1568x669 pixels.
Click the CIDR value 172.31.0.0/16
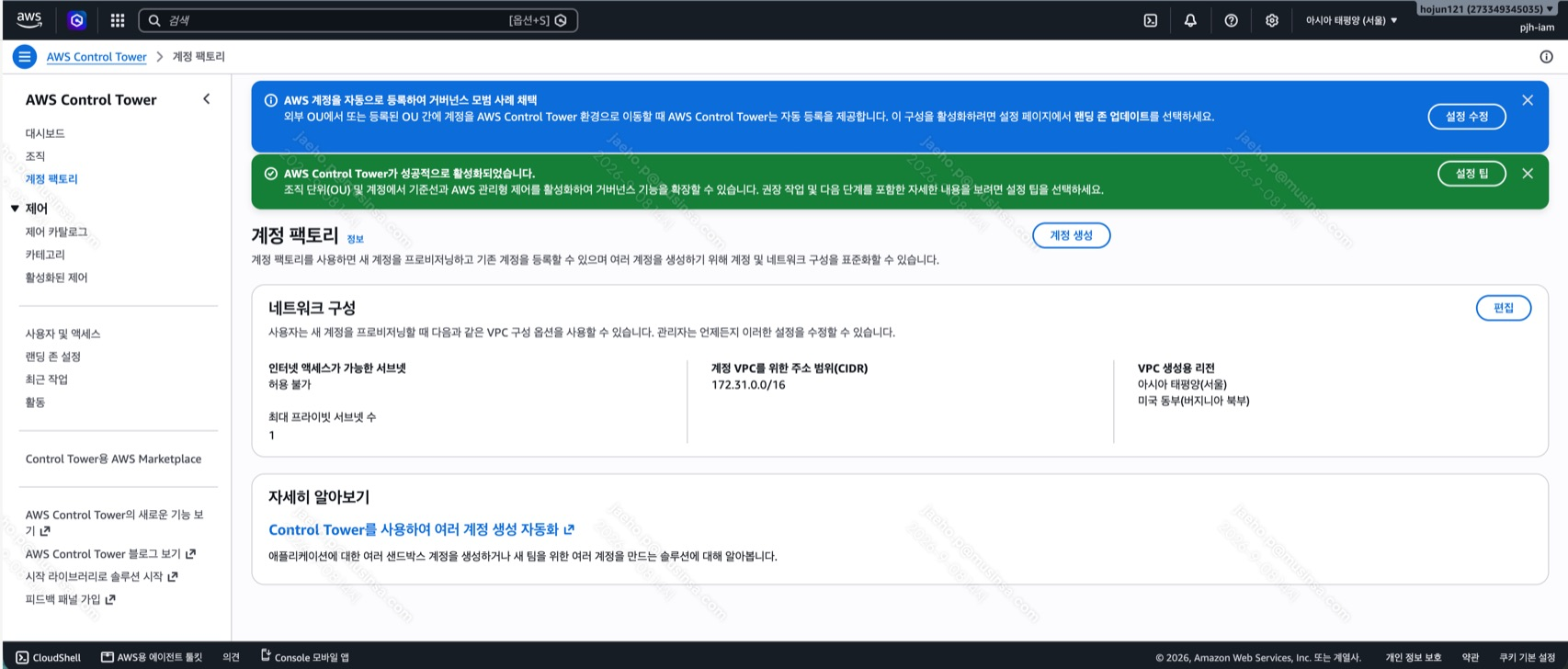(x=748, y=385)
